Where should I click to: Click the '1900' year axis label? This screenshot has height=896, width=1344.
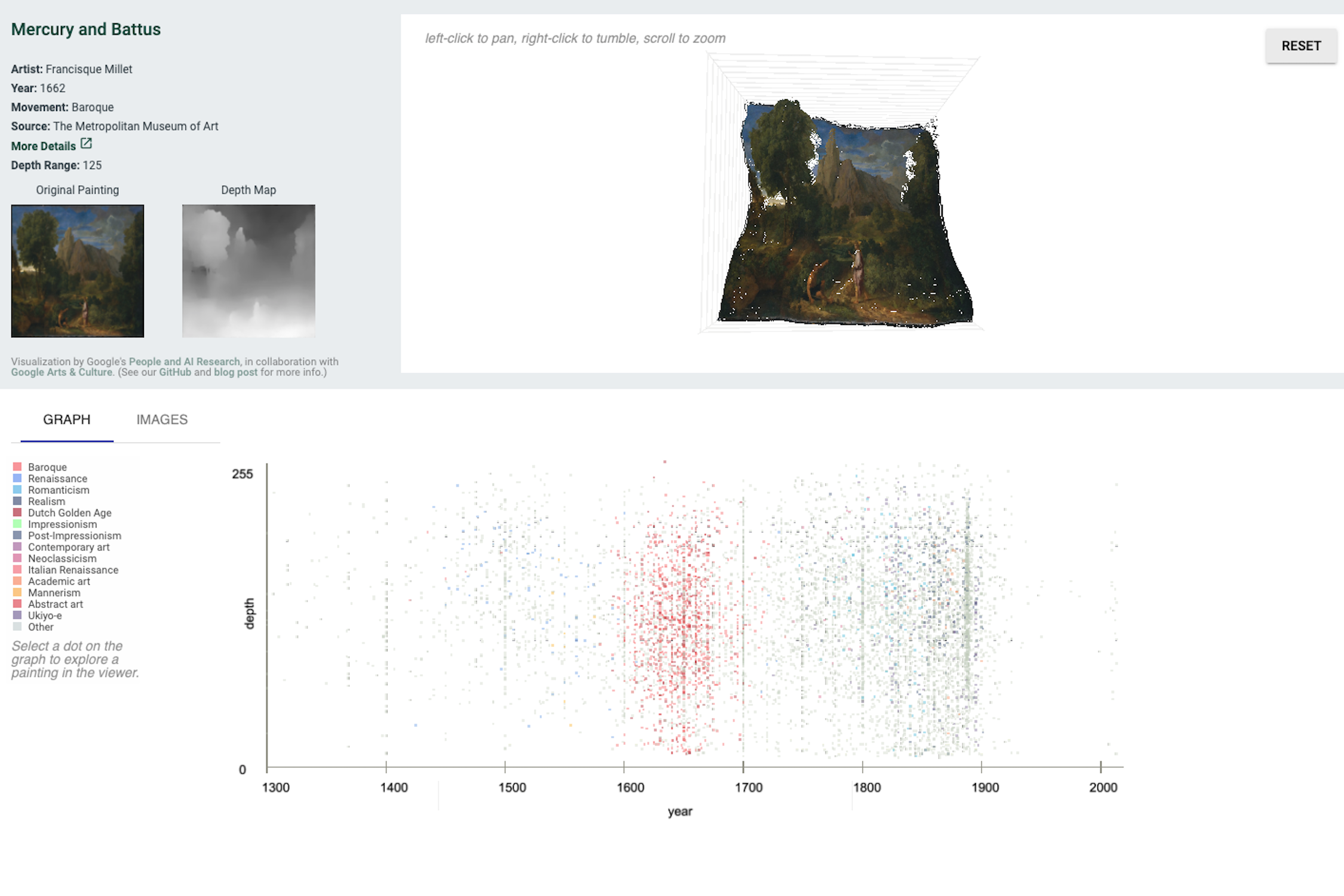click(x=985, y=787)
